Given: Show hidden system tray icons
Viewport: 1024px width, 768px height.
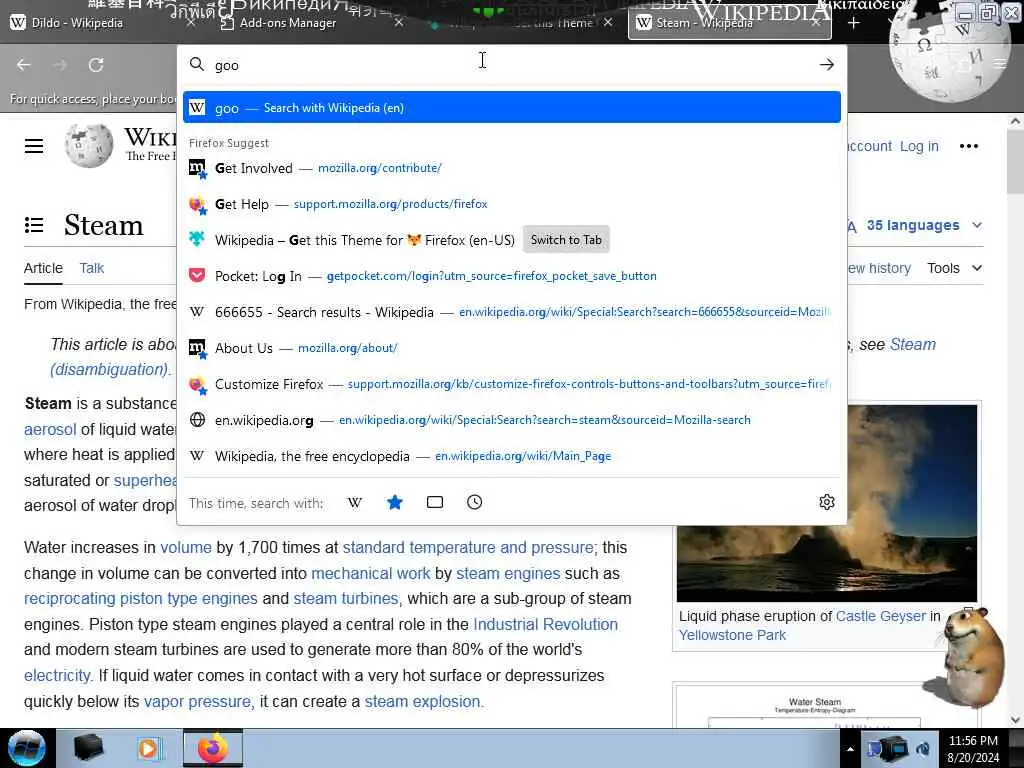Looking at the screenshot, I should tap(850, 749).
